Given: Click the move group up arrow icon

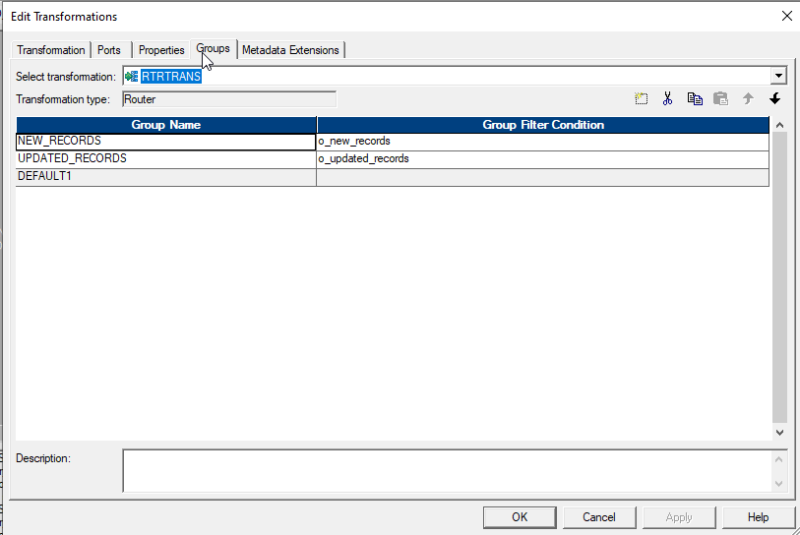Looking at the screenshot, I should (747, 99).
